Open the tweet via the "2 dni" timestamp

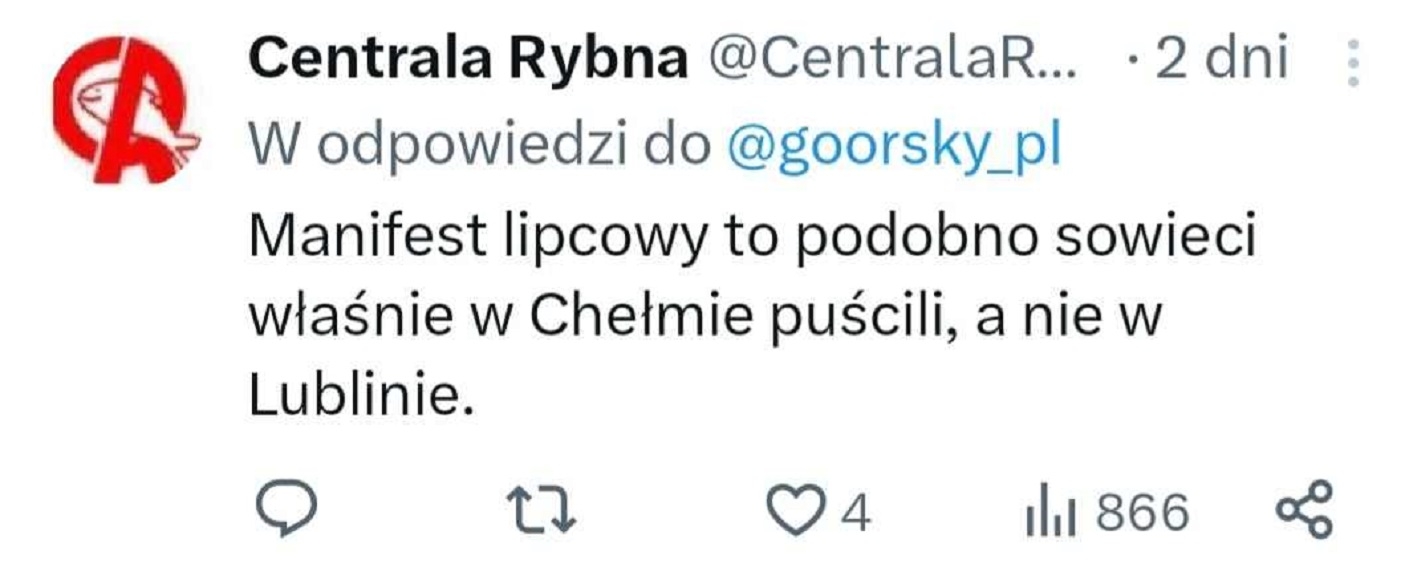1221,62
